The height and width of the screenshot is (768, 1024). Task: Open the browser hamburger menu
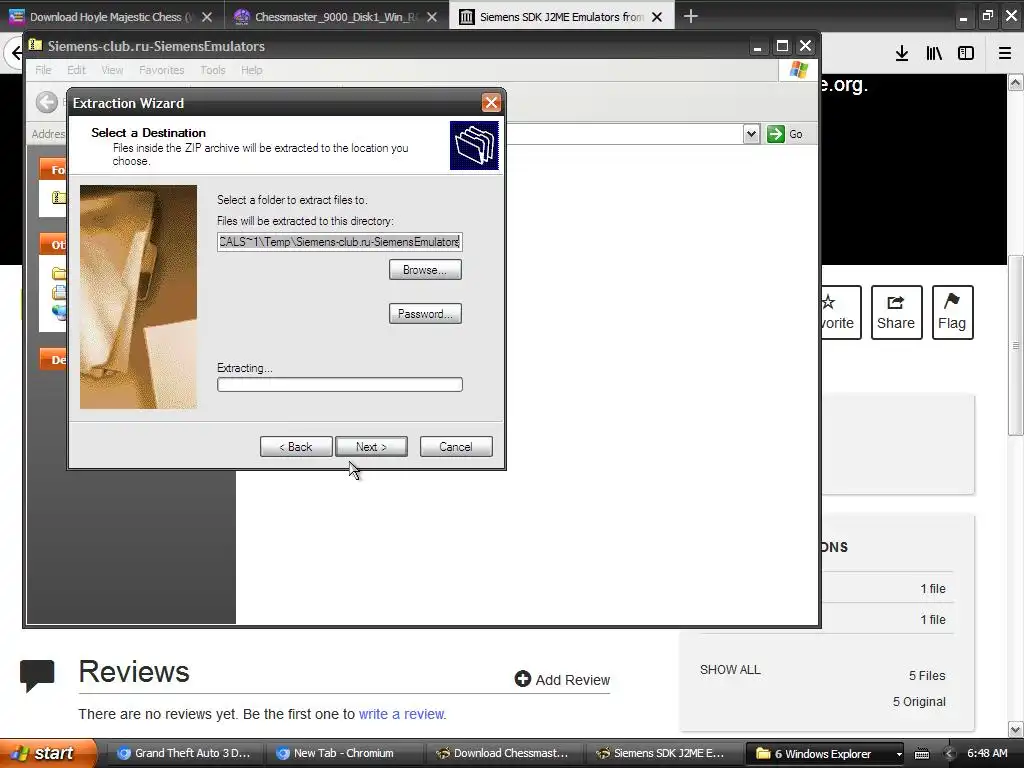point(1005,54)
